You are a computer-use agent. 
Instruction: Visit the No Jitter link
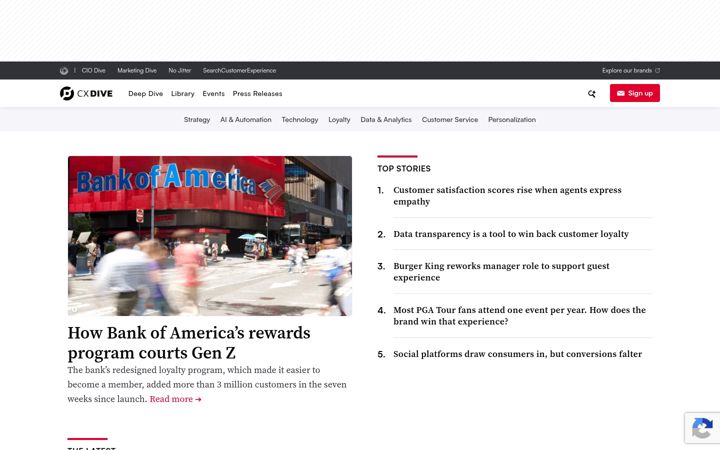180,71
